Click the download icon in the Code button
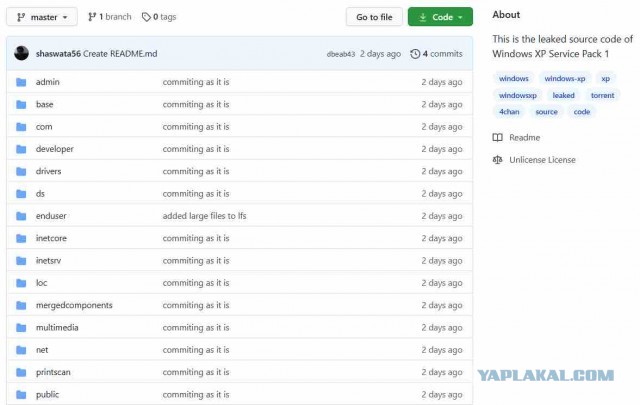The image size is (640, 405). pos(423,17)
